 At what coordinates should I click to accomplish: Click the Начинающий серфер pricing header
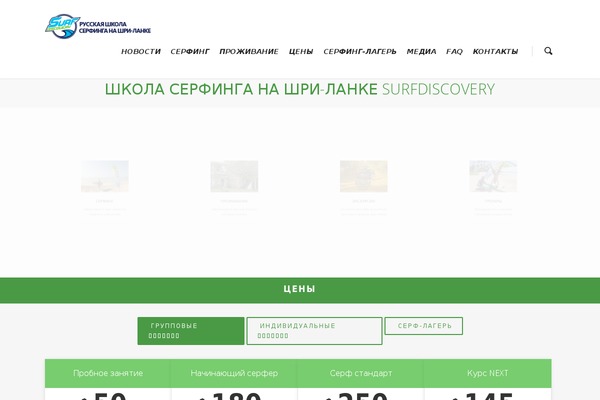click(234, 373)
